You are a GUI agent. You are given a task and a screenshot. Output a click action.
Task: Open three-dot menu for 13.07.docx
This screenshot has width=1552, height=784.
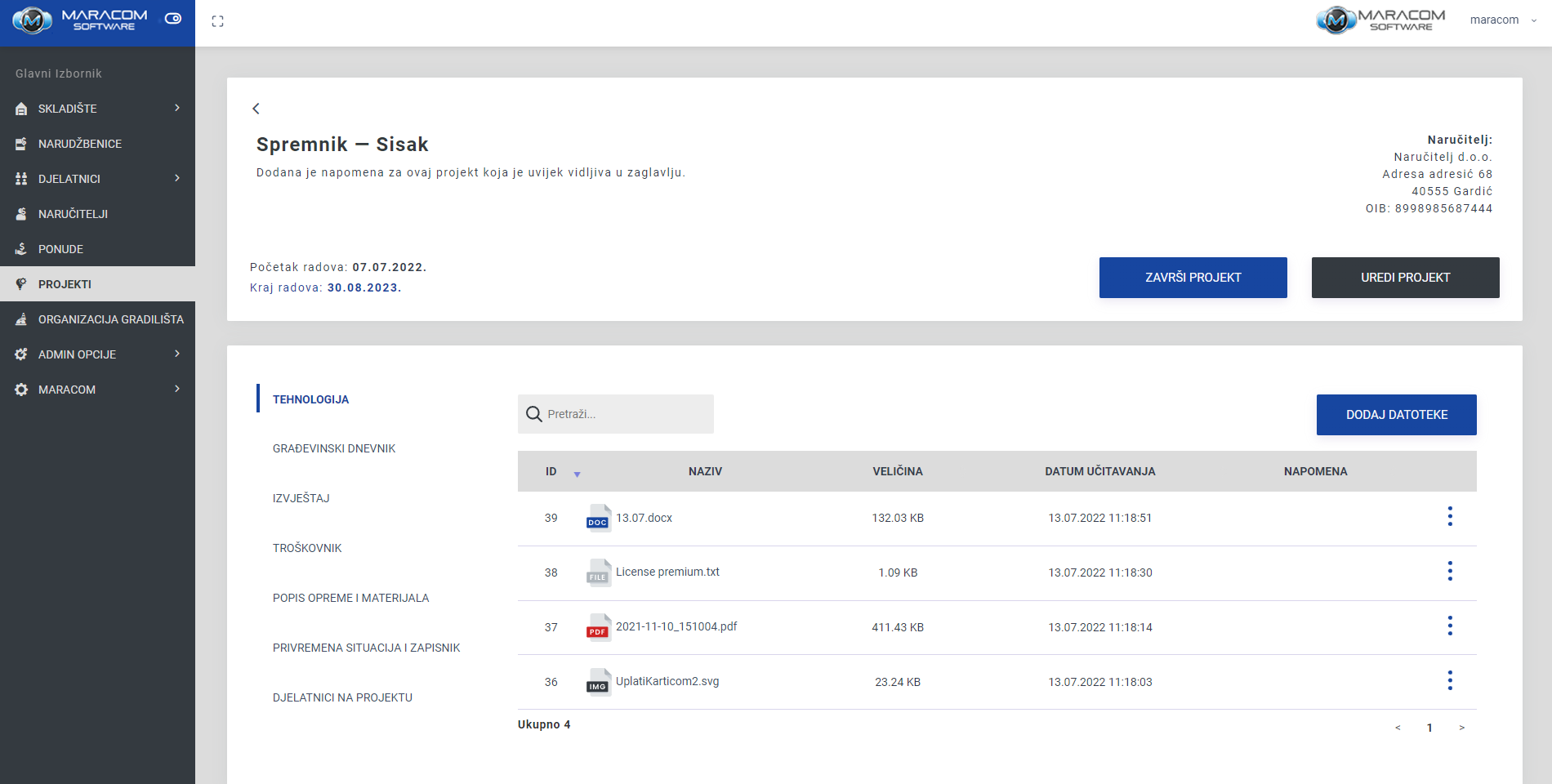coord(1449,516)
